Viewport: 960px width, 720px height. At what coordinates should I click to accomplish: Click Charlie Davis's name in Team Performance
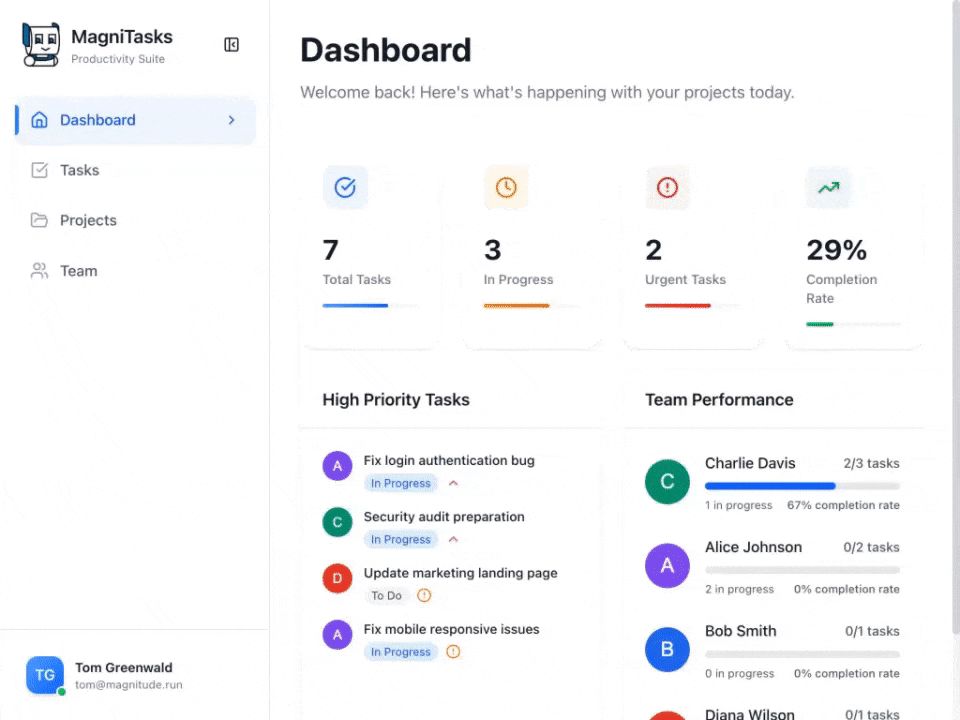click(750, 463)
